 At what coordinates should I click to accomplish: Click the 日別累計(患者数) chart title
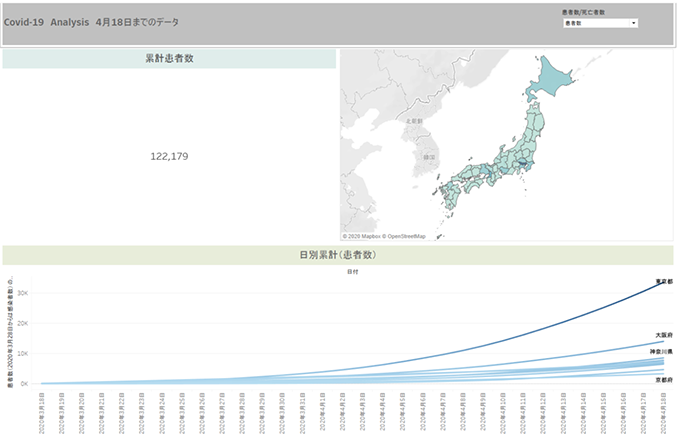tap(337, 255)
